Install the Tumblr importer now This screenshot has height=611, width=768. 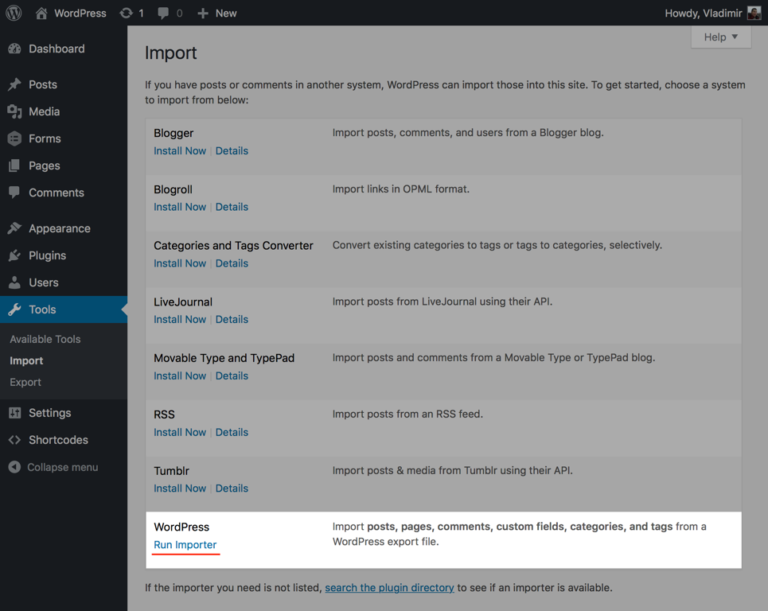click(x=180, y=489)
